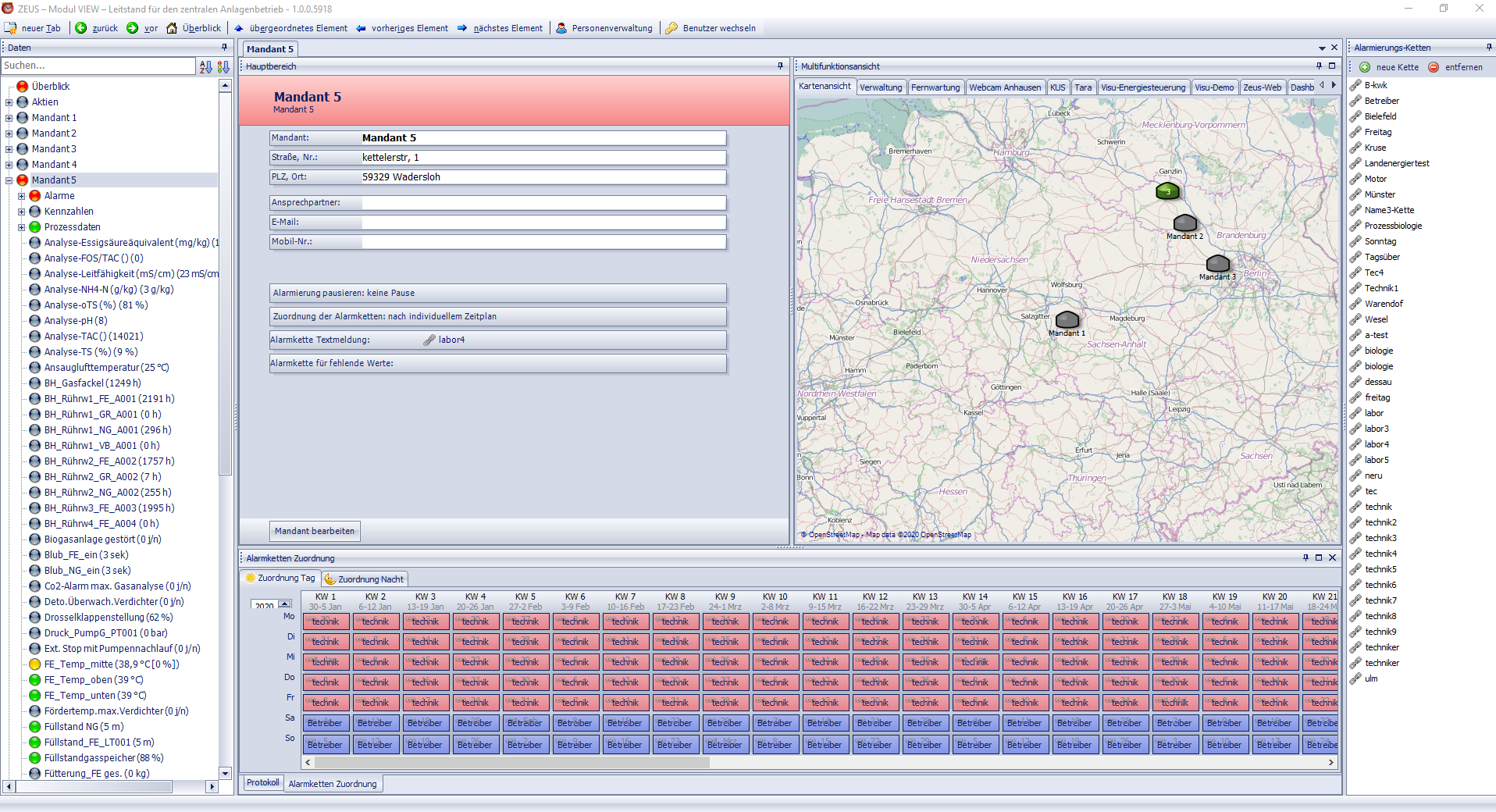Close the Alarmketten Zuordnung panel
This screenshot has height=812, width=1496.
pos(1332,557)
